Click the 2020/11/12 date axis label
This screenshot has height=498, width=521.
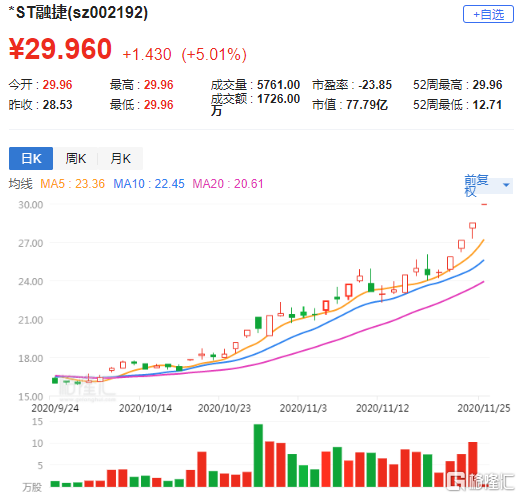382,408
